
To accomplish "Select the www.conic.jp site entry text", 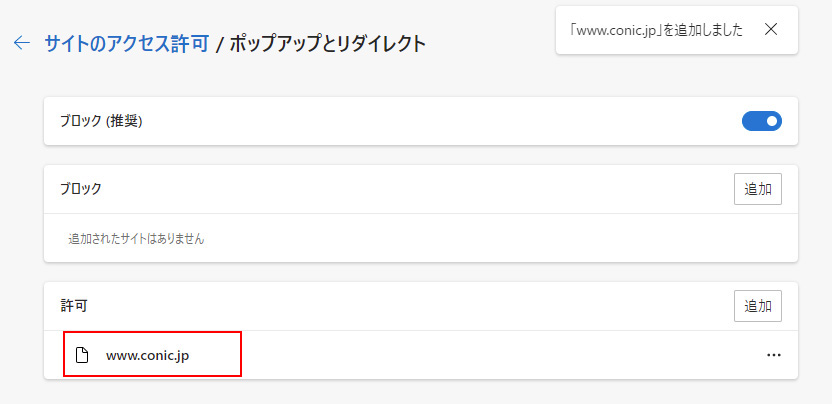I will (148, 355).
